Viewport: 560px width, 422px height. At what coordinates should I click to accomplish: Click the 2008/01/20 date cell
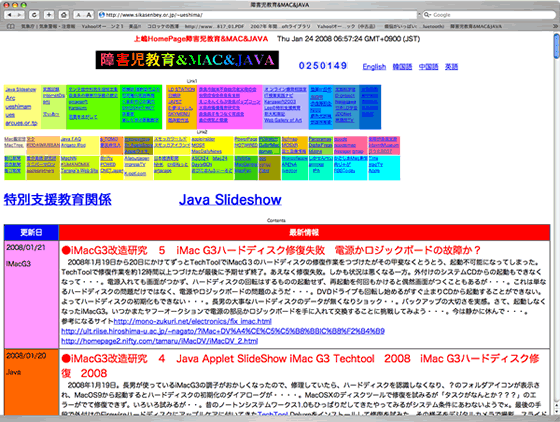[x=31, y=382]
